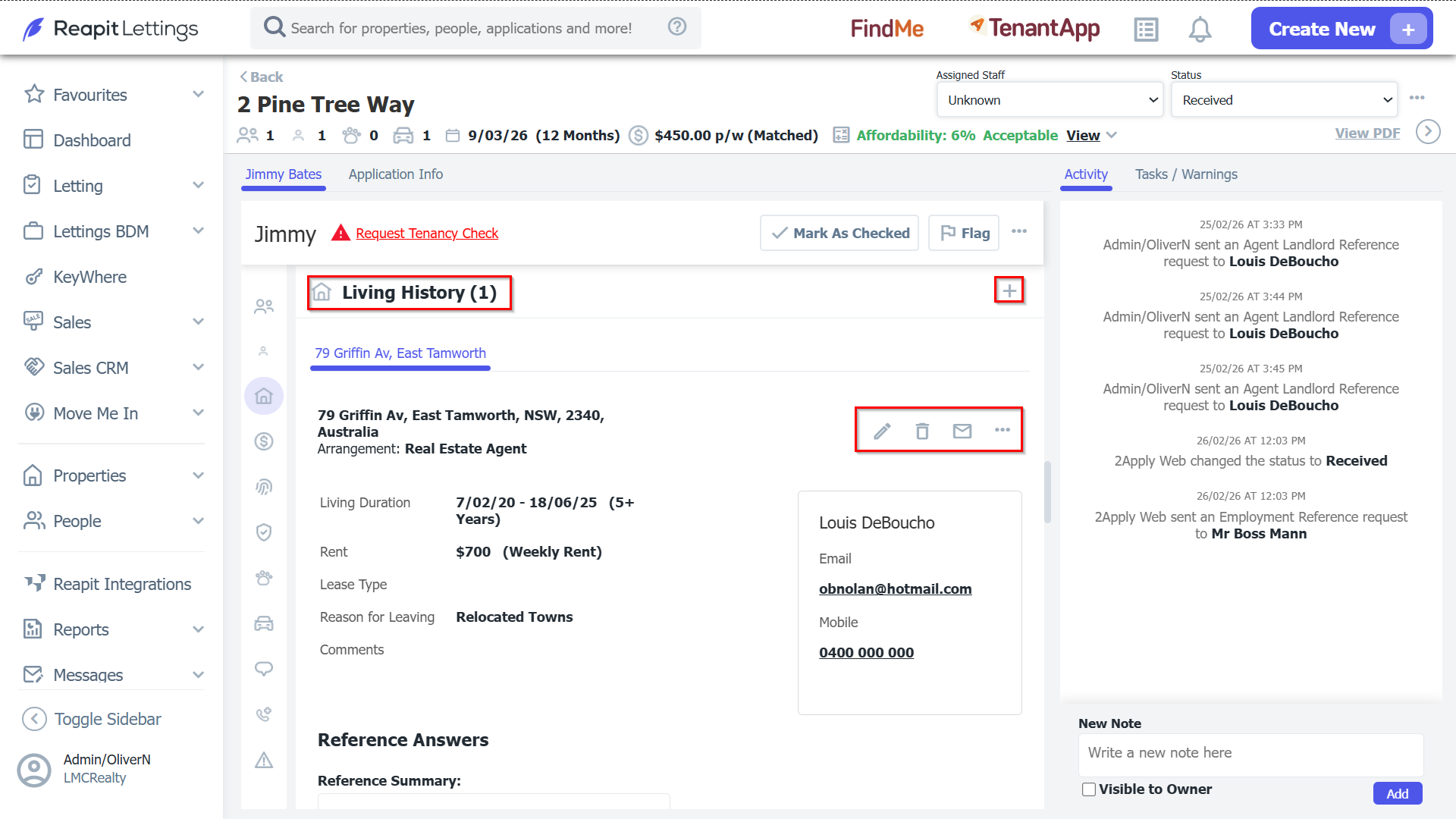Viewport: 1456px width, 819px height.
Task: Add a new living history with plus
Action: [x=1009, y=290]
